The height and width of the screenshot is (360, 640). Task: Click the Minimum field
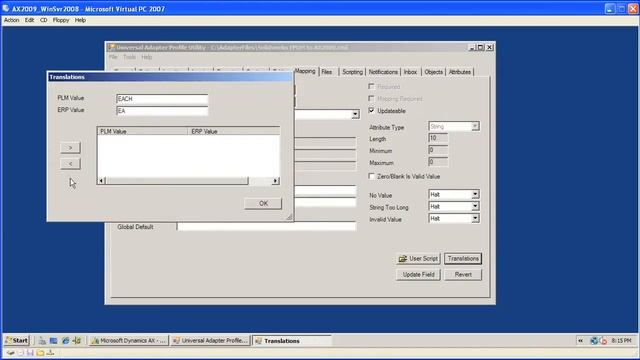438,150
